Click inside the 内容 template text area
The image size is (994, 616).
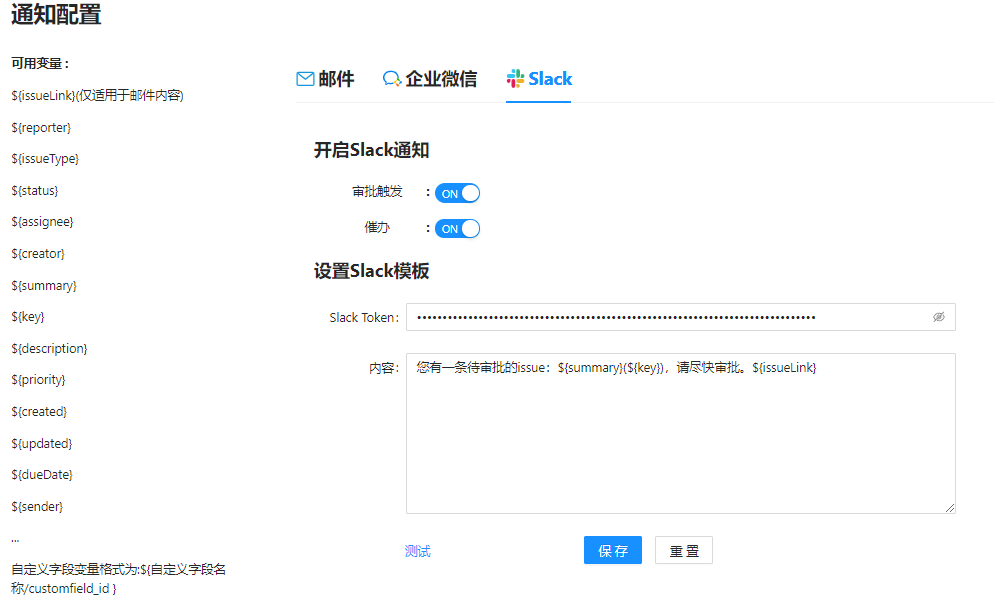(x=680, y=433)
